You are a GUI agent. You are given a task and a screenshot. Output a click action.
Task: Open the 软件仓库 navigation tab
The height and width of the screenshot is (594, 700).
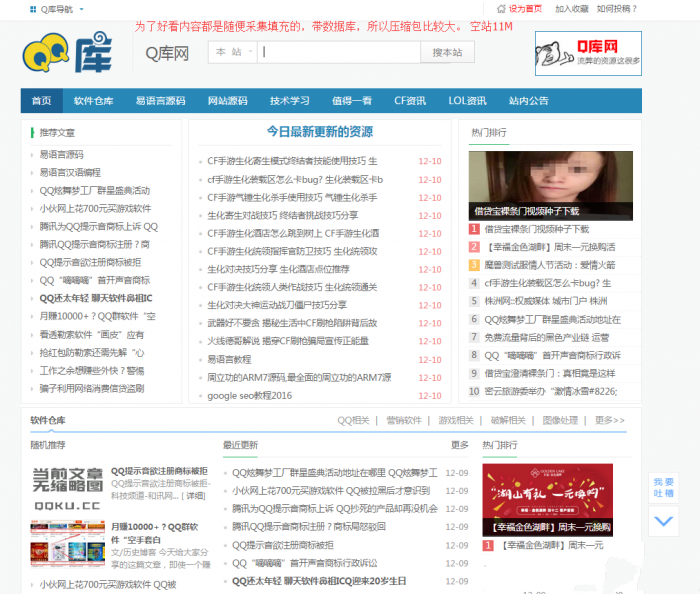(93, 101)
